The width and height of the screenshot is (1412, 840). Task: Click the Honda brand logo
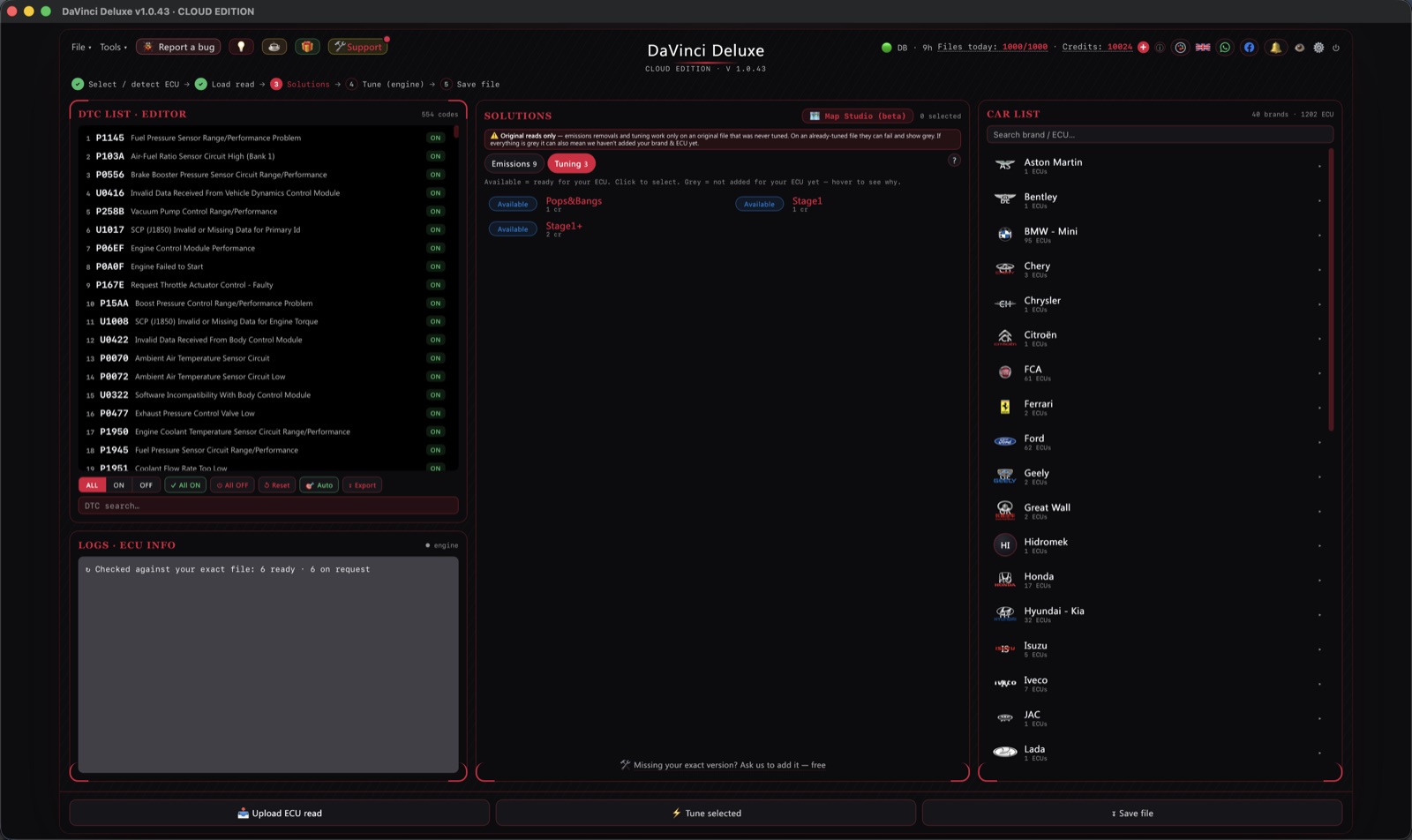[1004, 580]
